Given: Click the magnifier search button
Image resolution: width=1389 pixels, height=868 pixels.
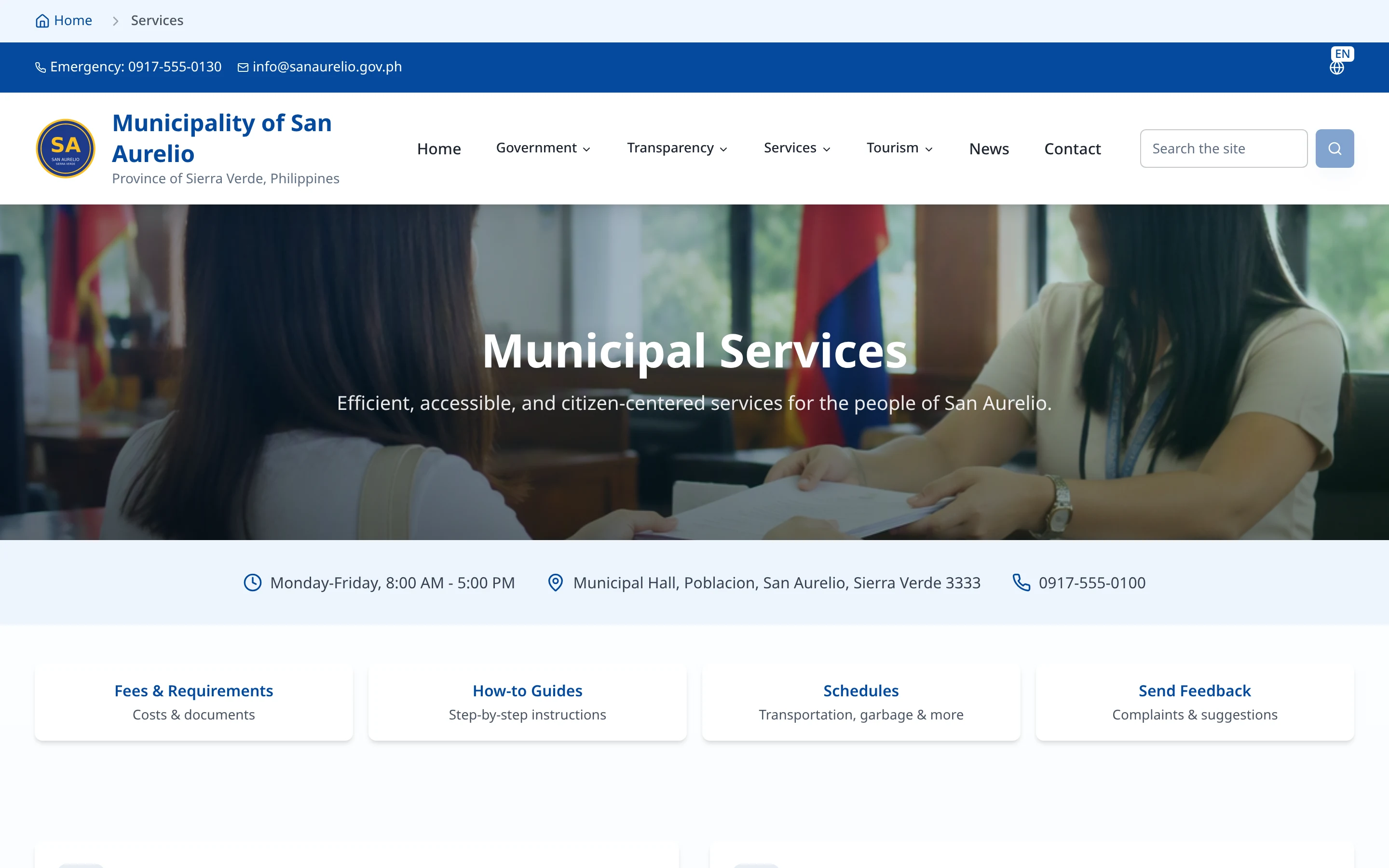Looking at the screenshot, I should click(x=1335, y=149).
